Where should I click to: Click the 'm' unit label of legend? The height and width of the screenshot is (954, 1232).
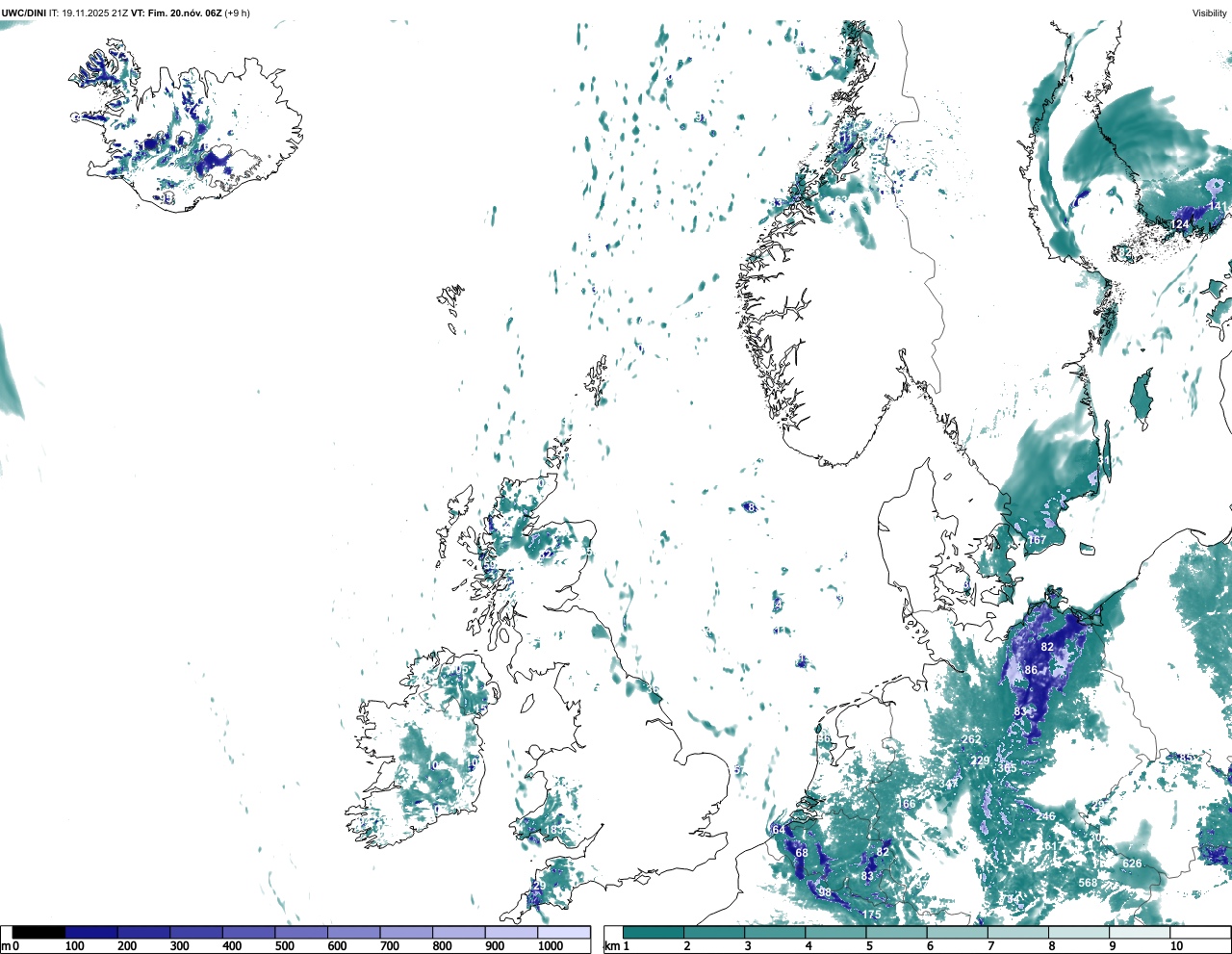pyautogui.click(x=7, y=946)
